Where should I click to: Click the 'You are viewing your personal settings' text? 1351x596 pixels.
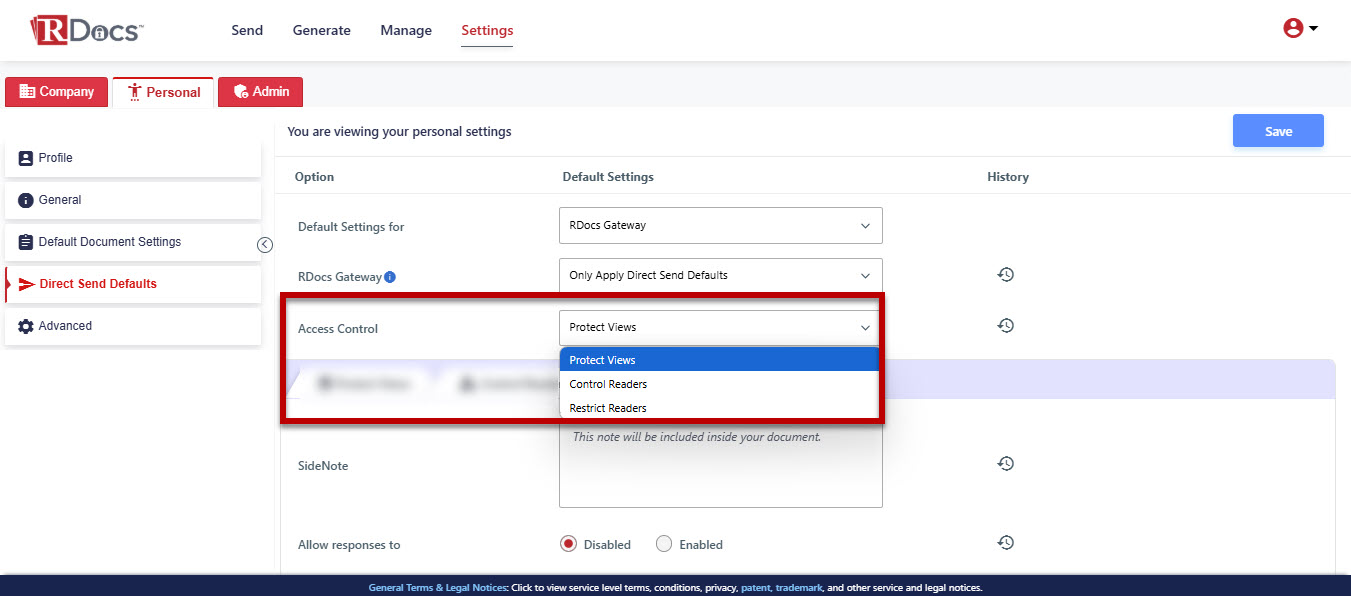click(x=399, y=131)
